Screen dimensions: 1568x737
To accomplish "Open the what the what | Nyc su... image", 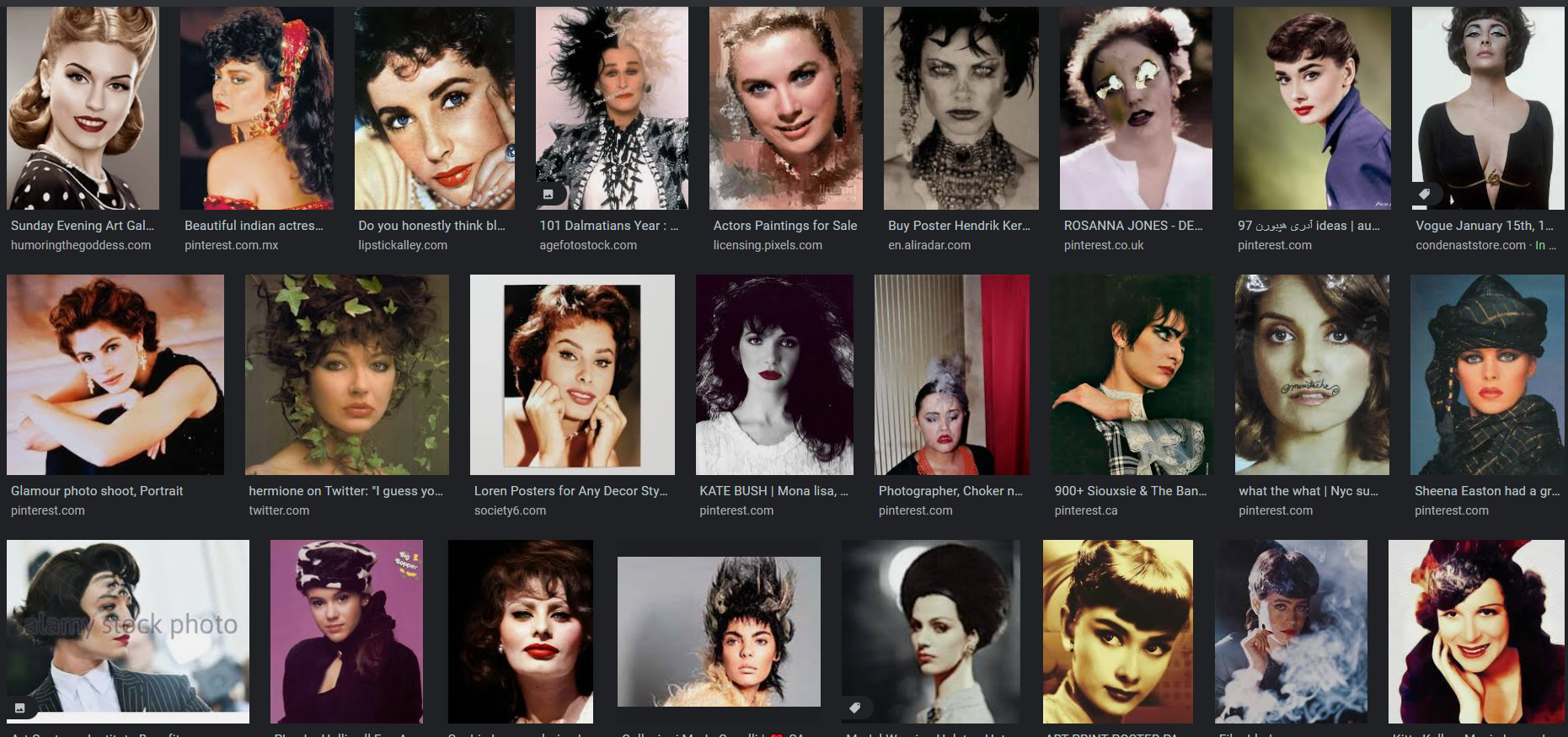I will pyautogui.click(x=1312, y=375).
